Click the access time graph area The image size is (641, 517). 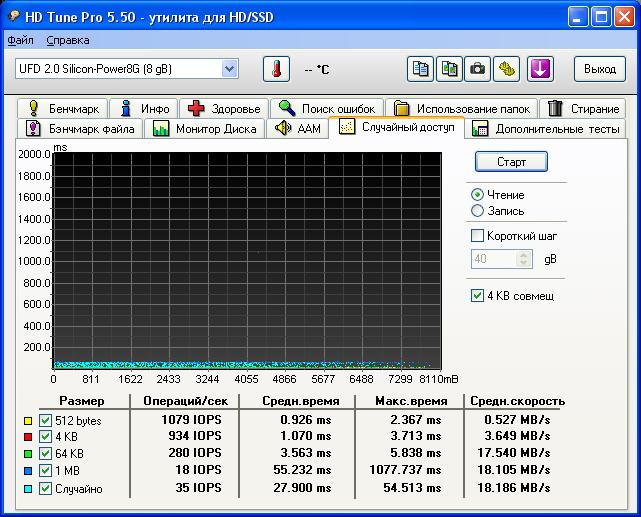[x=247, y=261]
